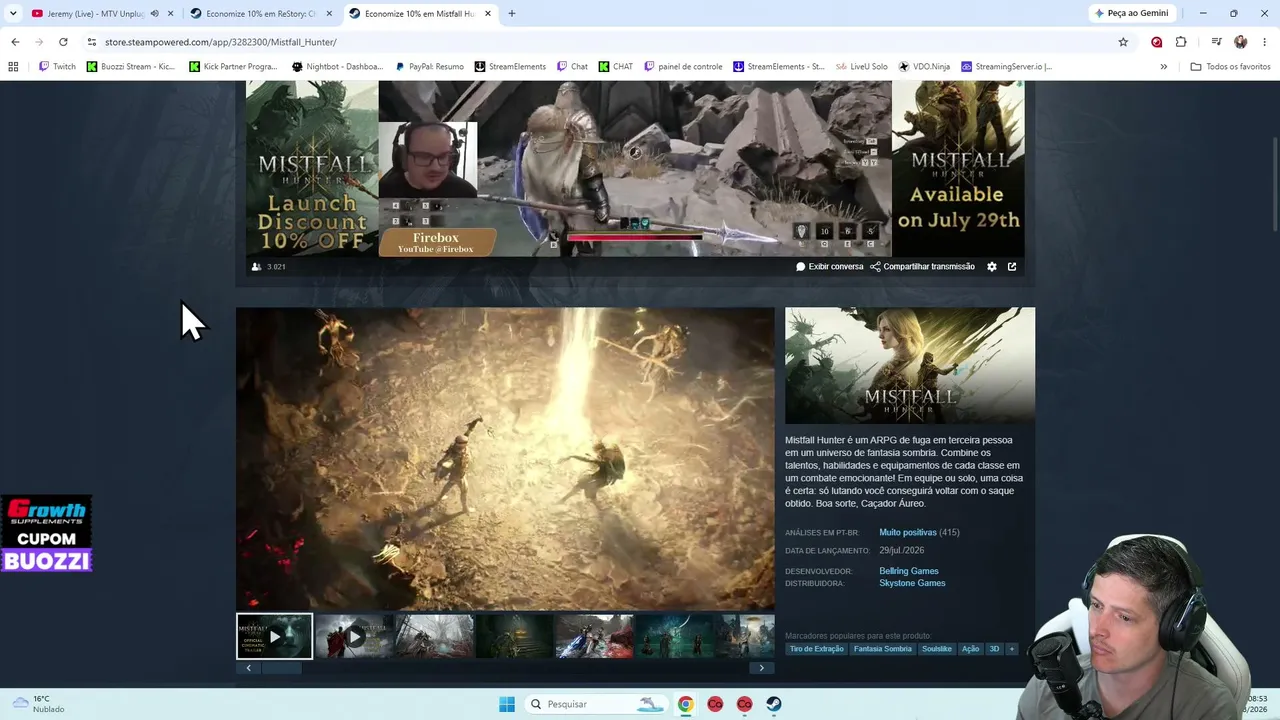Viewport: 1280px width, 720px height.
Task: Open Steam from the taskbar
Action: click(774, 704)
